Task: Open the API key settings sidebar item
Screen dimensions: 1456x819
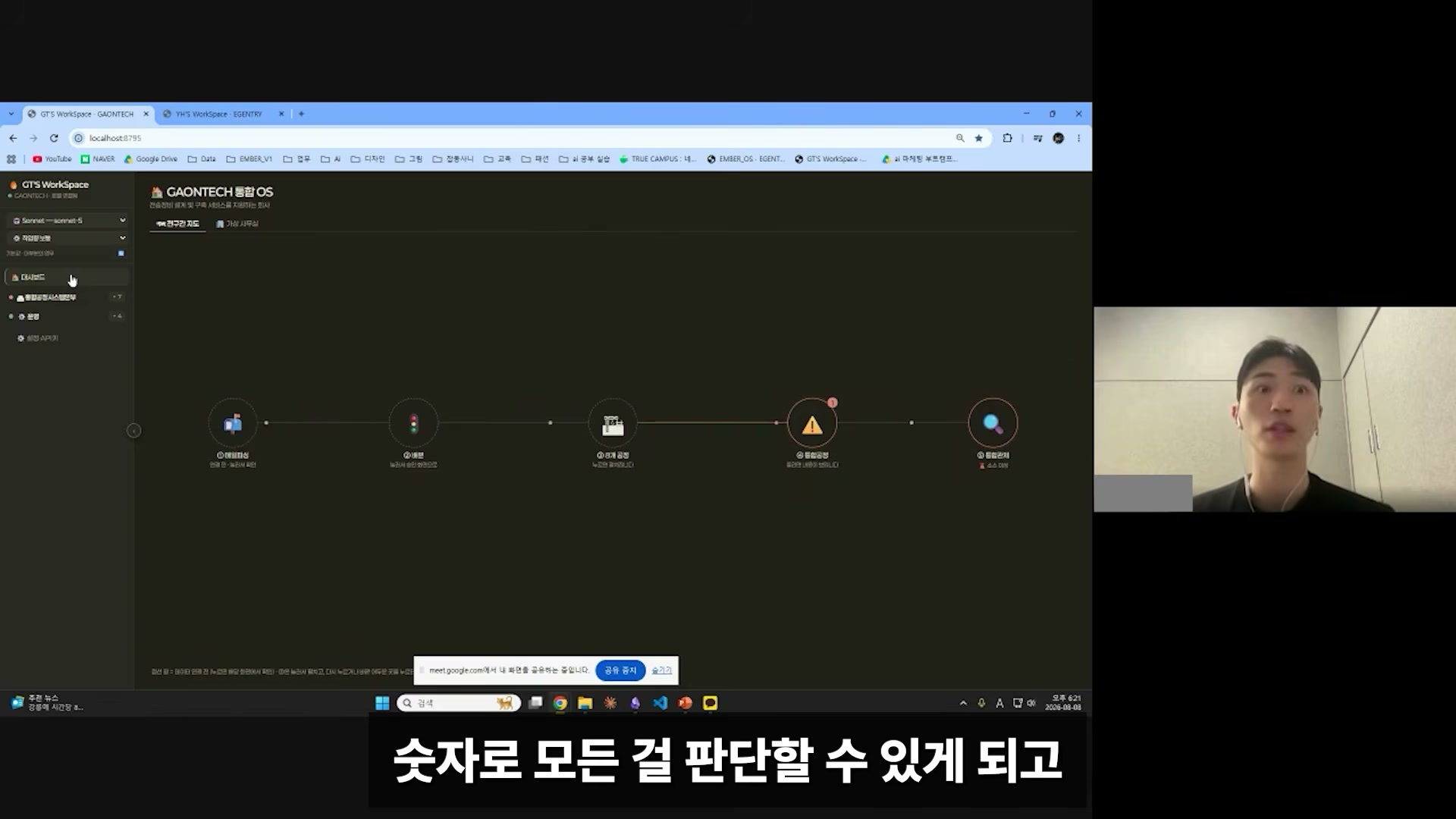Action: click(x=38, y=338)
